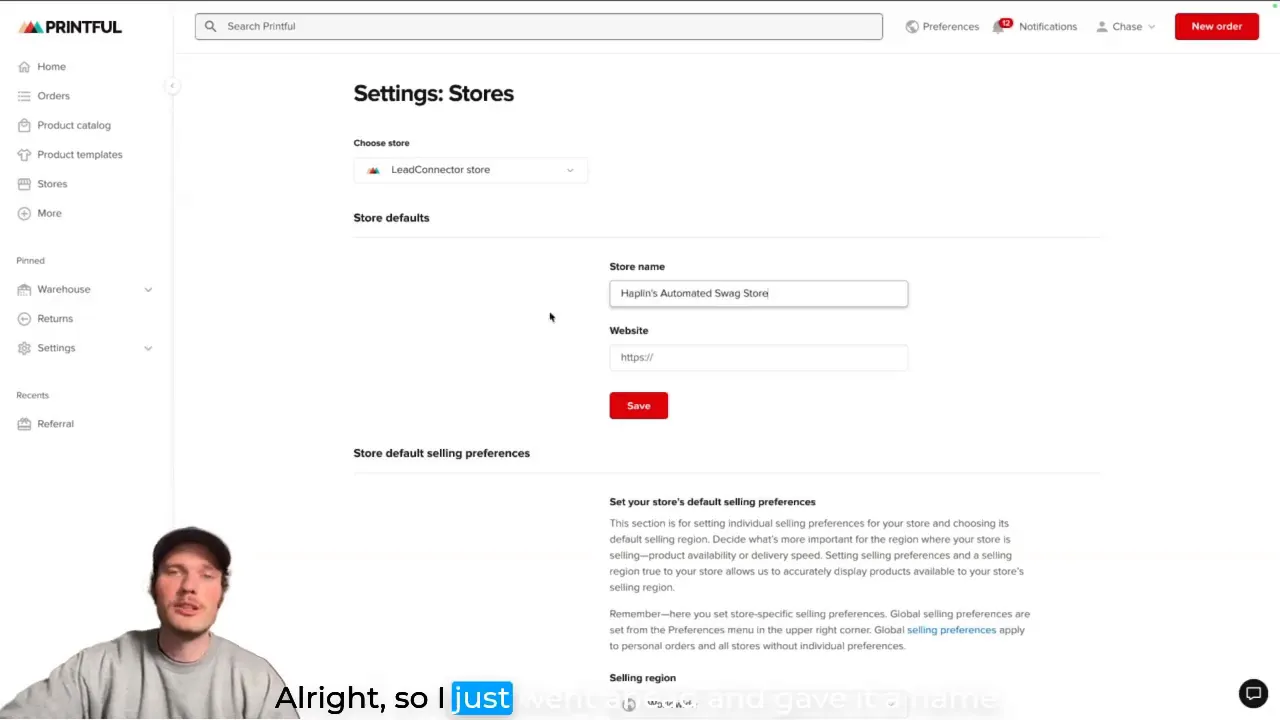Open the Notifications bell icon
This screenshot has height=720, width=1280.
[x=998, y=27]
